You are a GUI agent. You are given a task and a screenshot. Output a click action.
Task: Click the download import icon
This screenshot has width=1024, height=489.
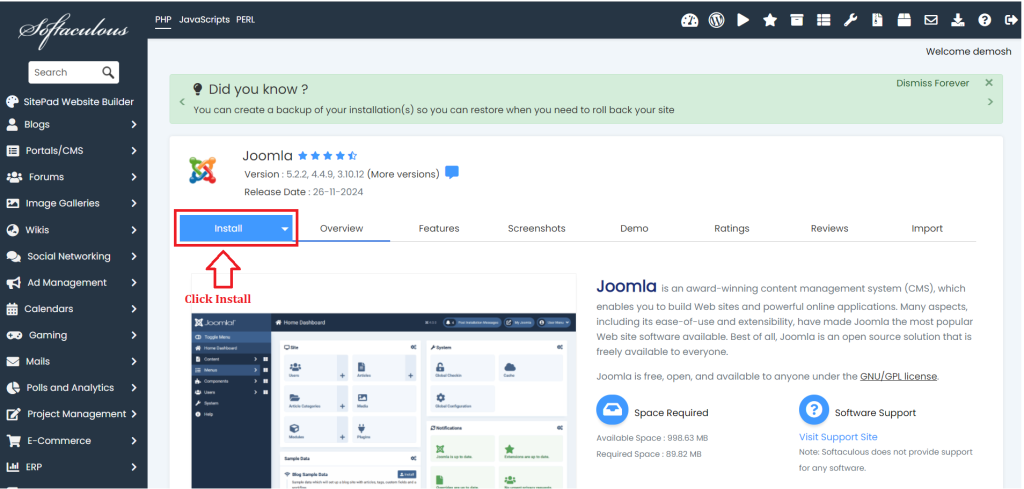(957, 20)
